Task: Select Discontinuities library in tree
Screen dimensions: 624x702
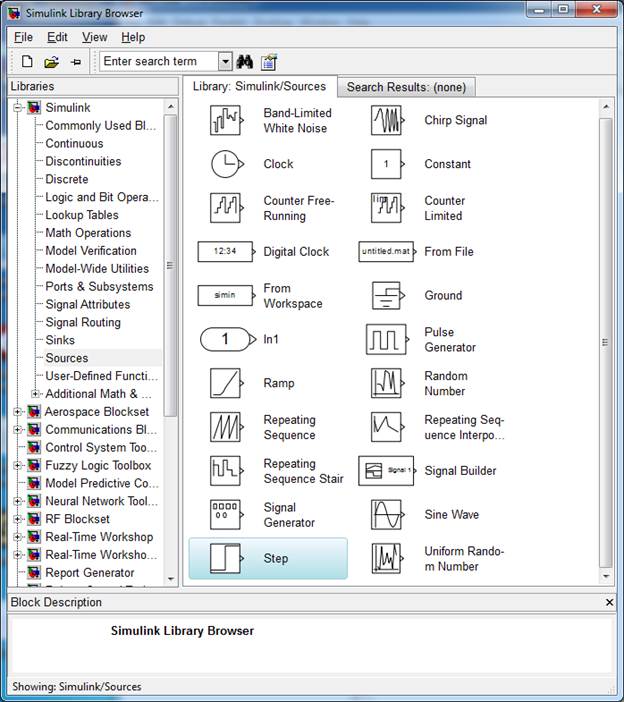Action: (x=83, y=162)
